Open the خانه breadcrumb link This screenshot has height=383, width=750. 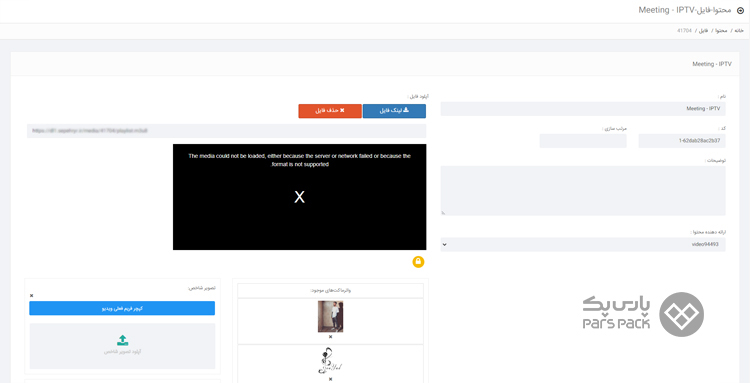[x=739, y=31]
